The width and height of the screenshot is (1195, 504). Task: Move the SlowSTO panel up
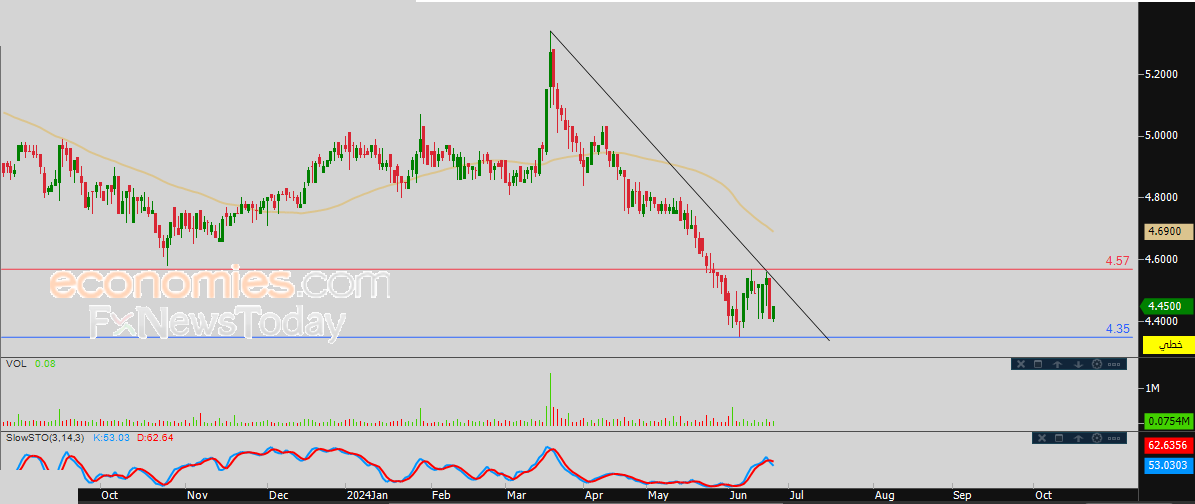(1078, 438)
